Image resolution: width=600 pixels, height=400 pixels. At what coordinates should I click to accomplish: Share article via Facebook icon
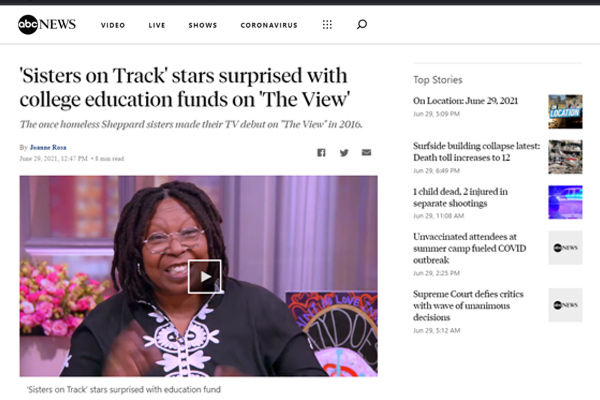[321, 153]
